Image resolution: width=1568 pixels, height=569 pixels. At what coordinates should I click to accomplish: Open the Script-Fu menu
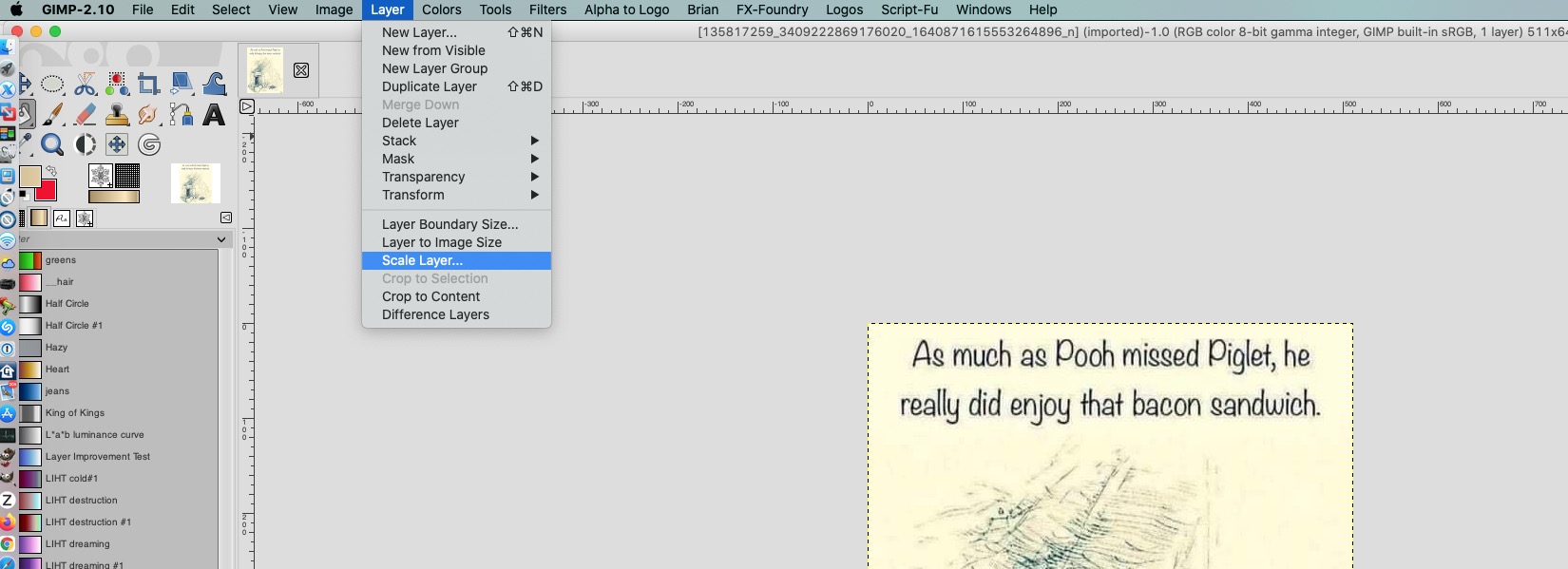click(909, 9)
